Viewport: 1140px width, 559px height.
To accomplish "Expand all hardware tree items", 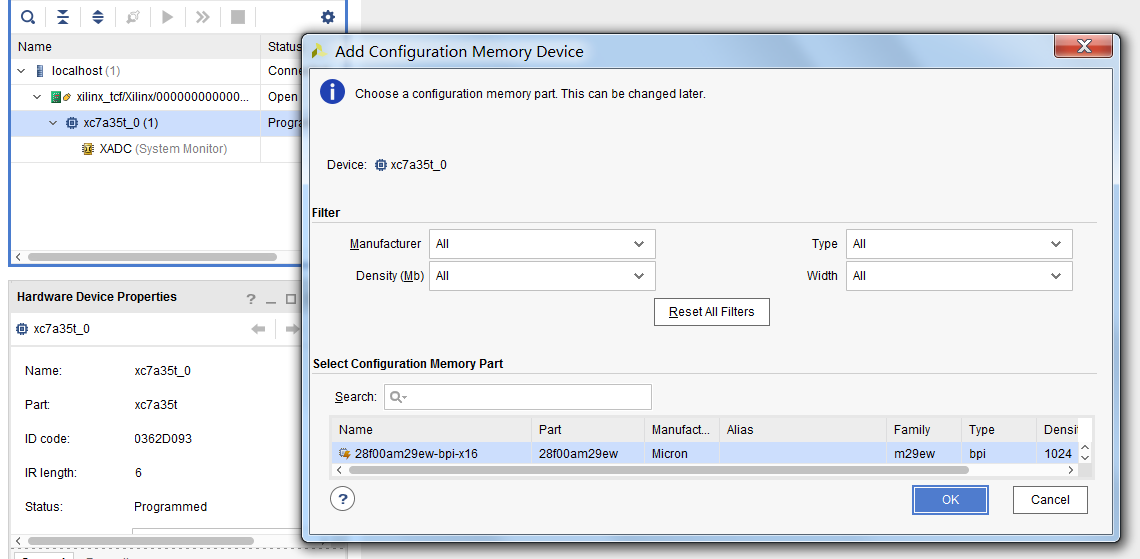I will (x=97, y=17).
